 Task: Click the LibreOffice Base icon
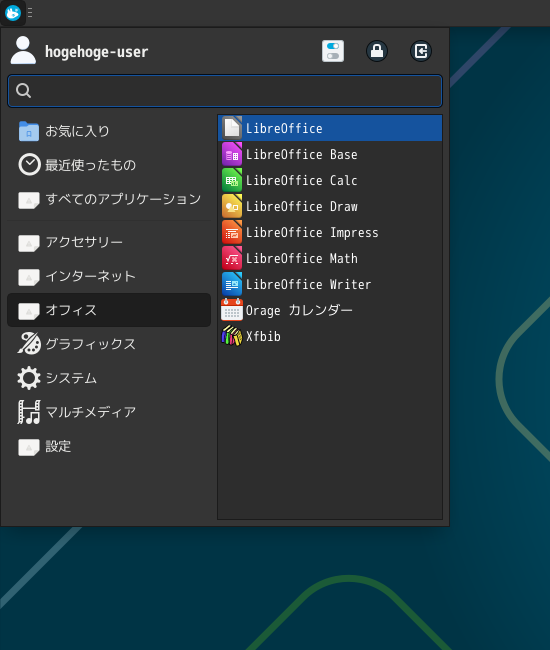click(x=232, y=154)
